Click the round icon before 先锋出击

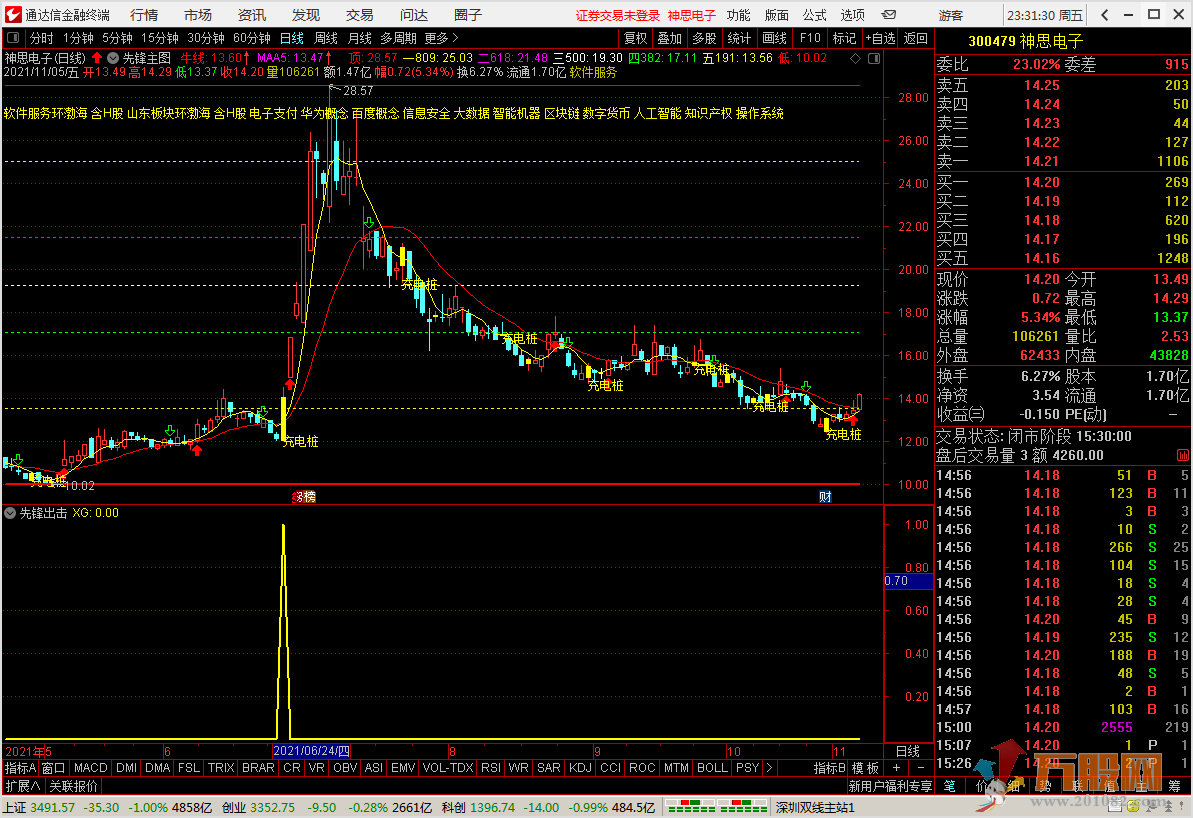pos(10,513)
